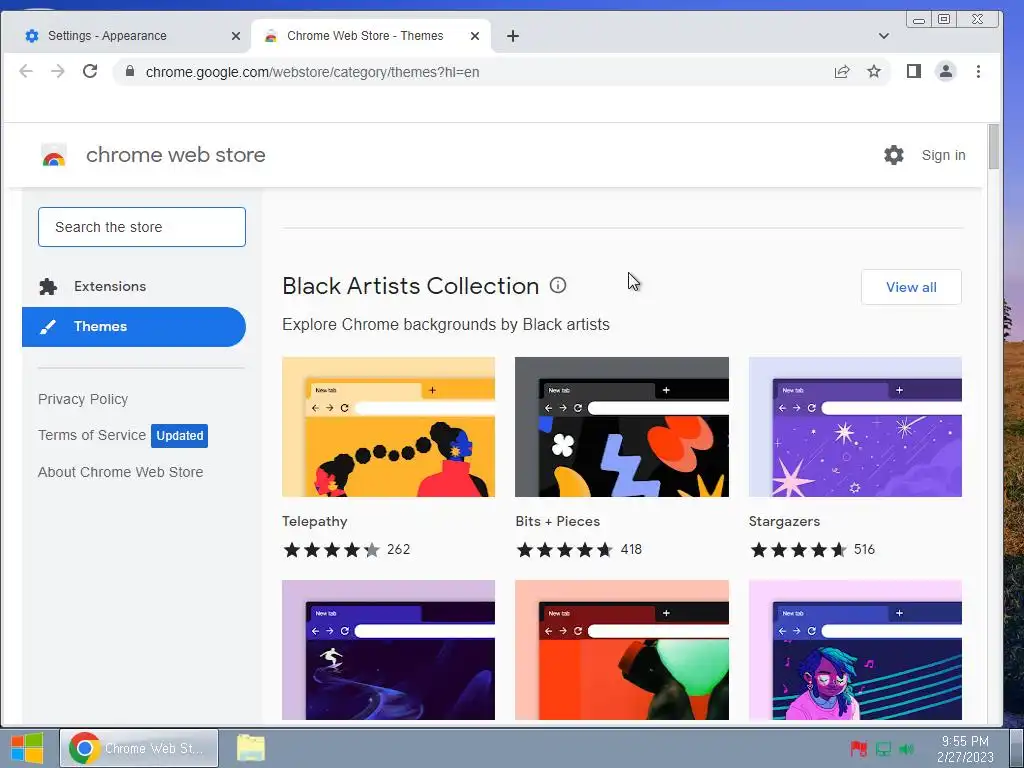Image resolution: width=1024 pixels, height=768 pixels.
Task: Bookmark this tab with the star icon
Action: (x=874, y=71)
